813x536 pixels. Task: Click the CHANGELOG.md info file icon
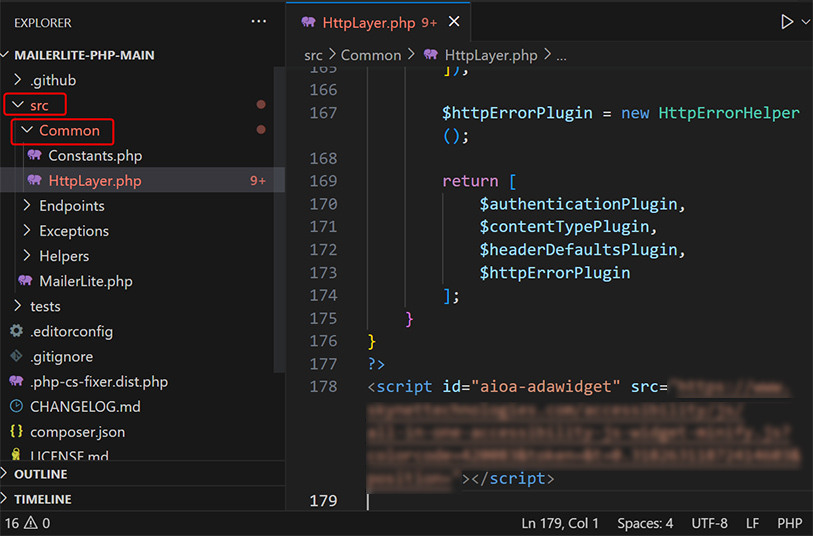16,407
